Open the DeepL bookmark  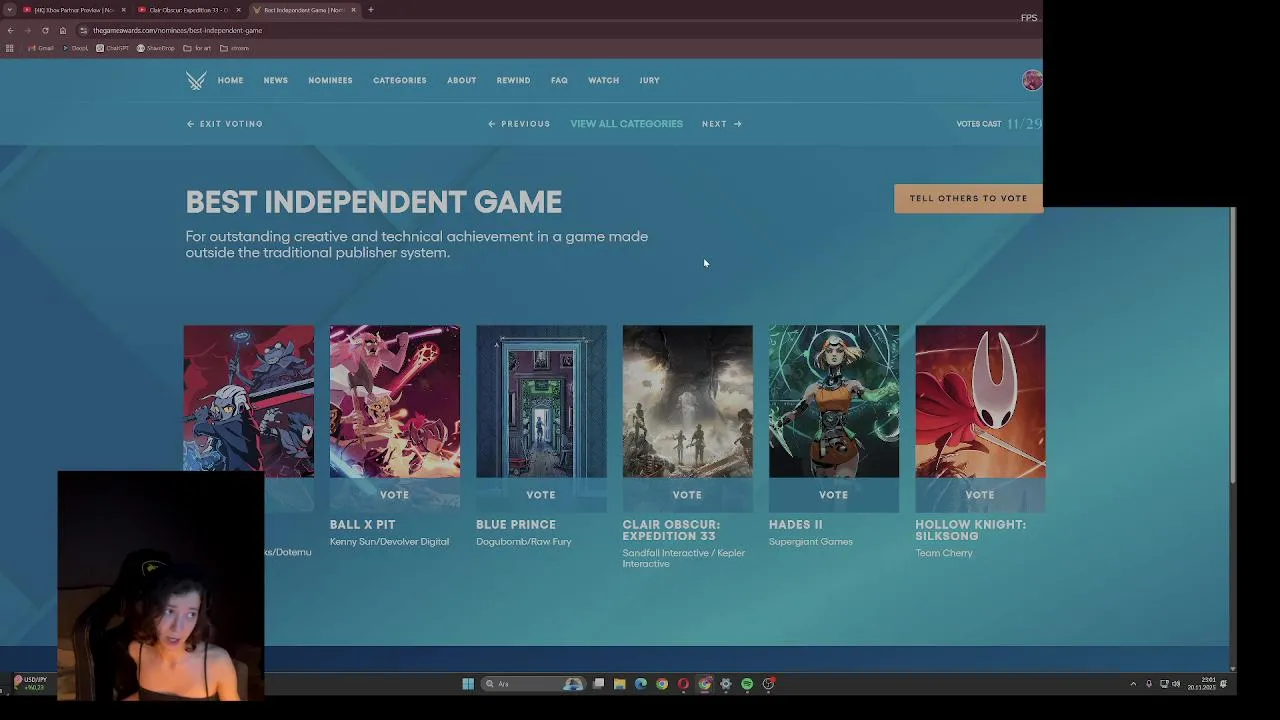pos(75,48)
